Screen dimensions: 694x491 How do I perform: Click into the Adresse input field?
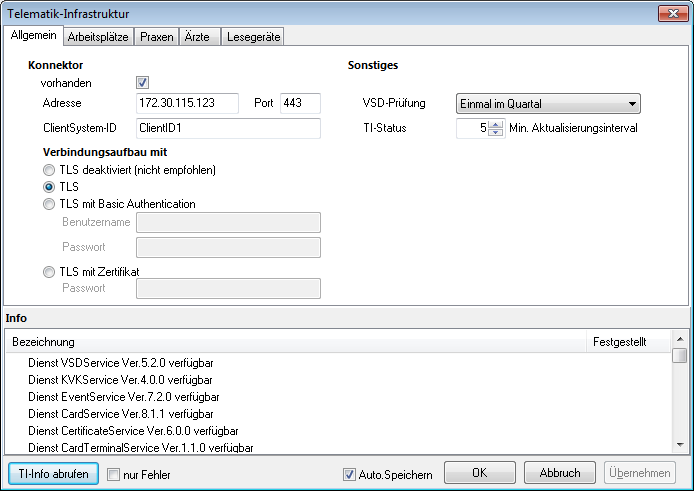(x=187, y=103)
